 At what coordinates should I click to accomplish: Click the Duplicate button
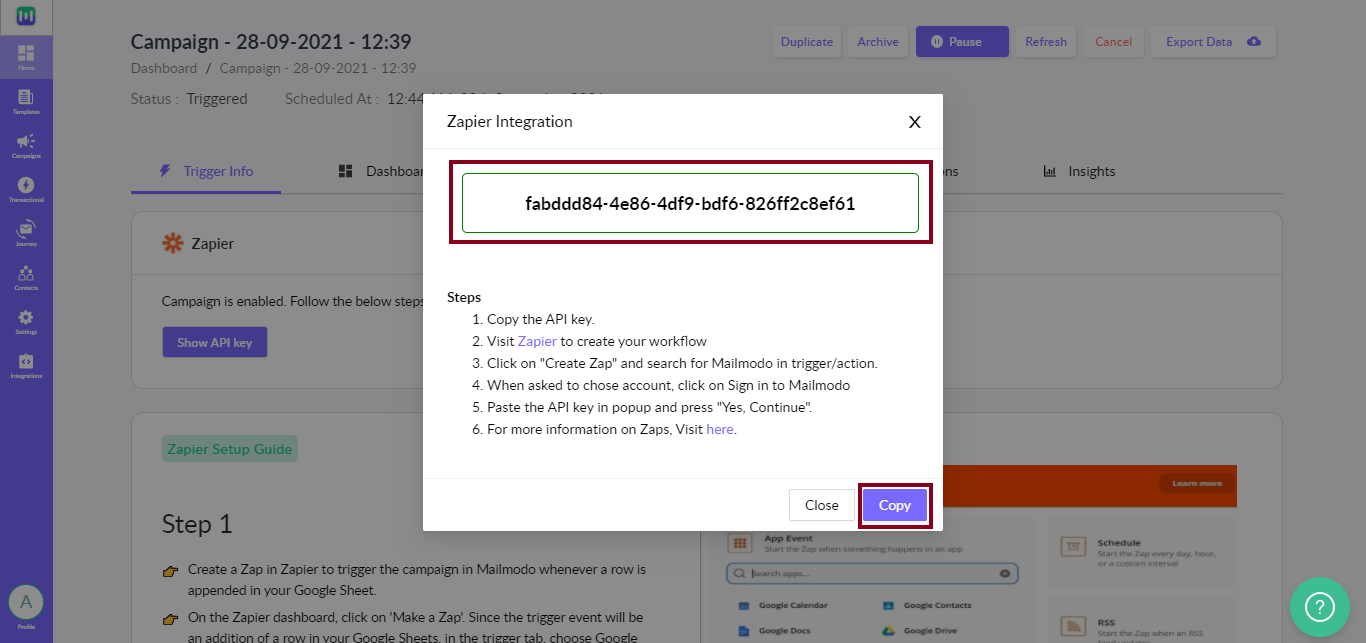[807, 42]
